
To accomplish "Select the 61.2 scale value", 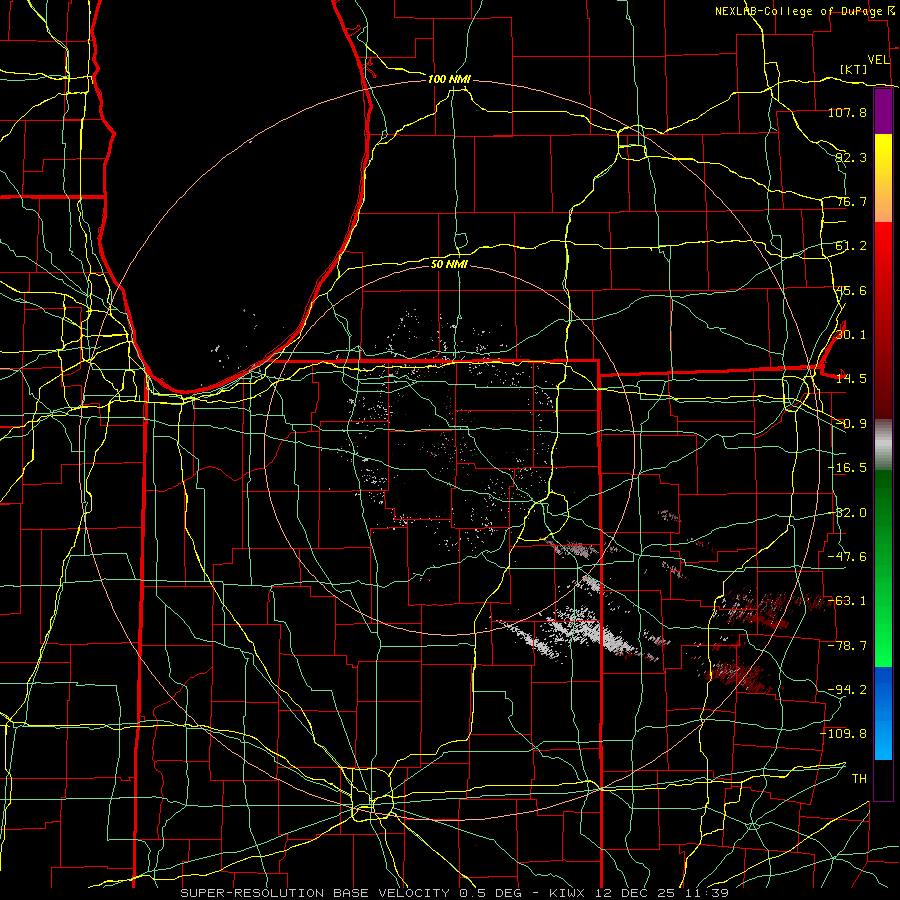I will coord(851,246).
